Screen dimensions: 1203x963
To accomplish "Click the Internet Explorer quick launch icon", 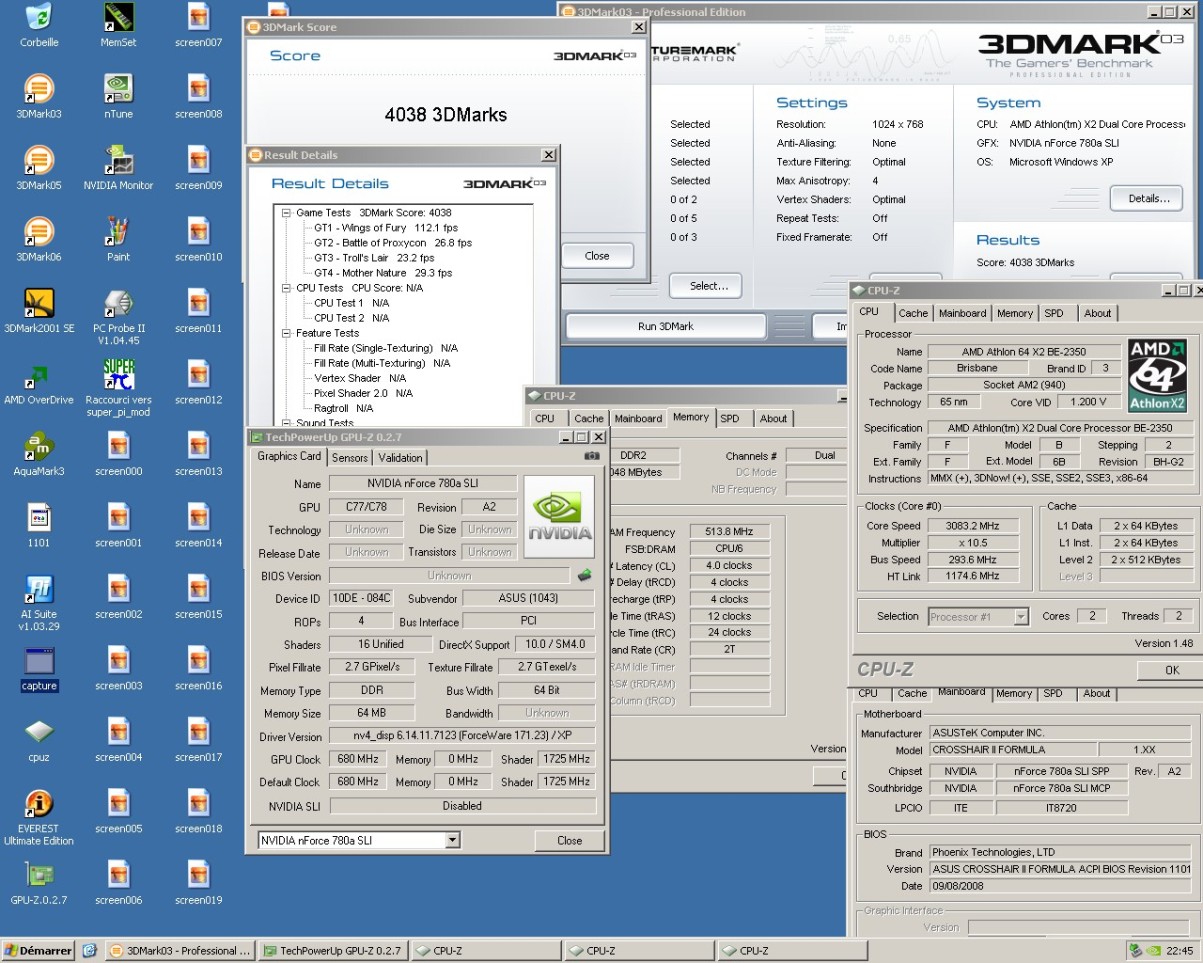I will click(90, 951).
